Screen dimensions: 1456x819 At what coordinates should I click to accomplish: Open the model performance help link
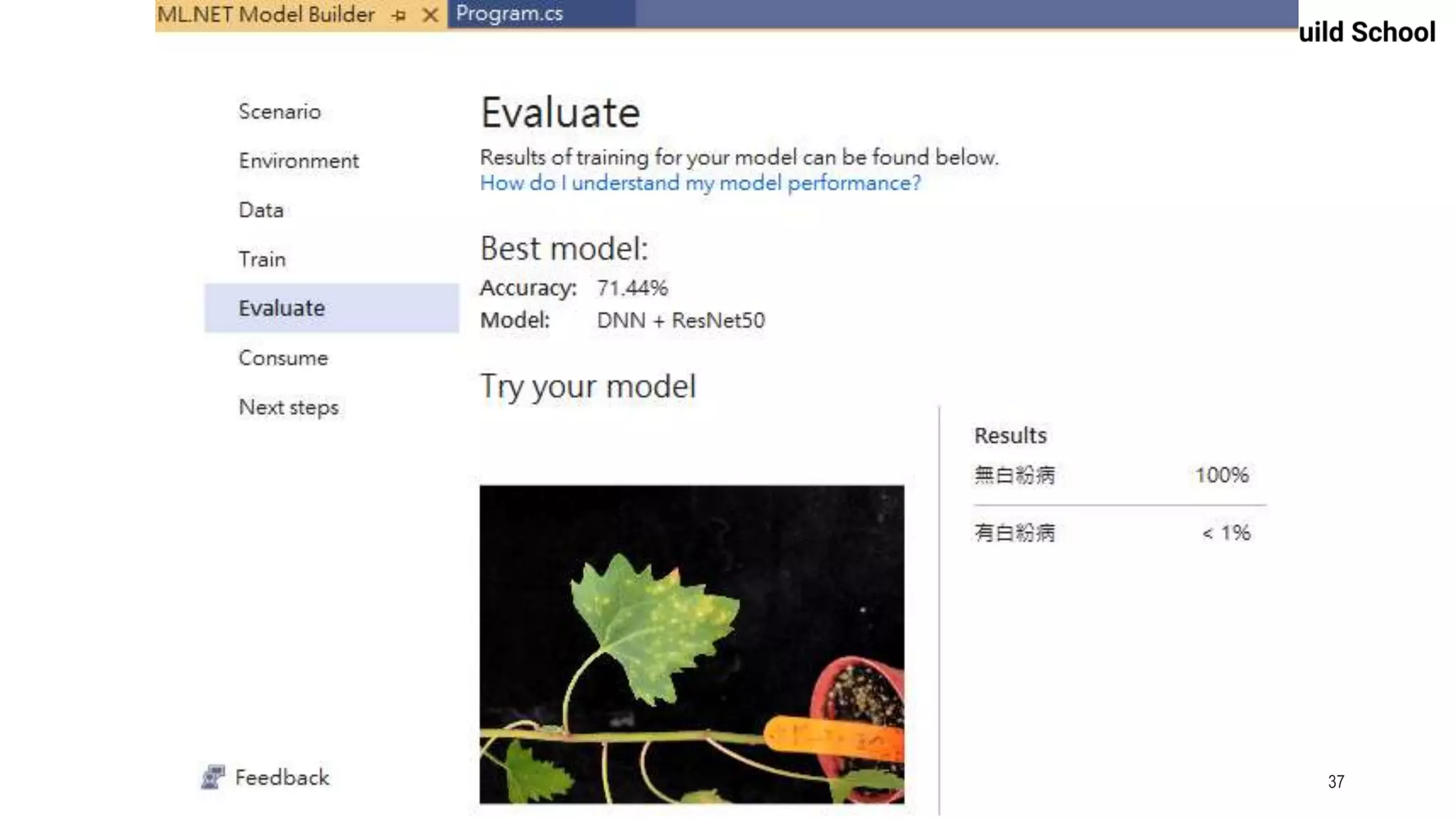click(700, 183)
